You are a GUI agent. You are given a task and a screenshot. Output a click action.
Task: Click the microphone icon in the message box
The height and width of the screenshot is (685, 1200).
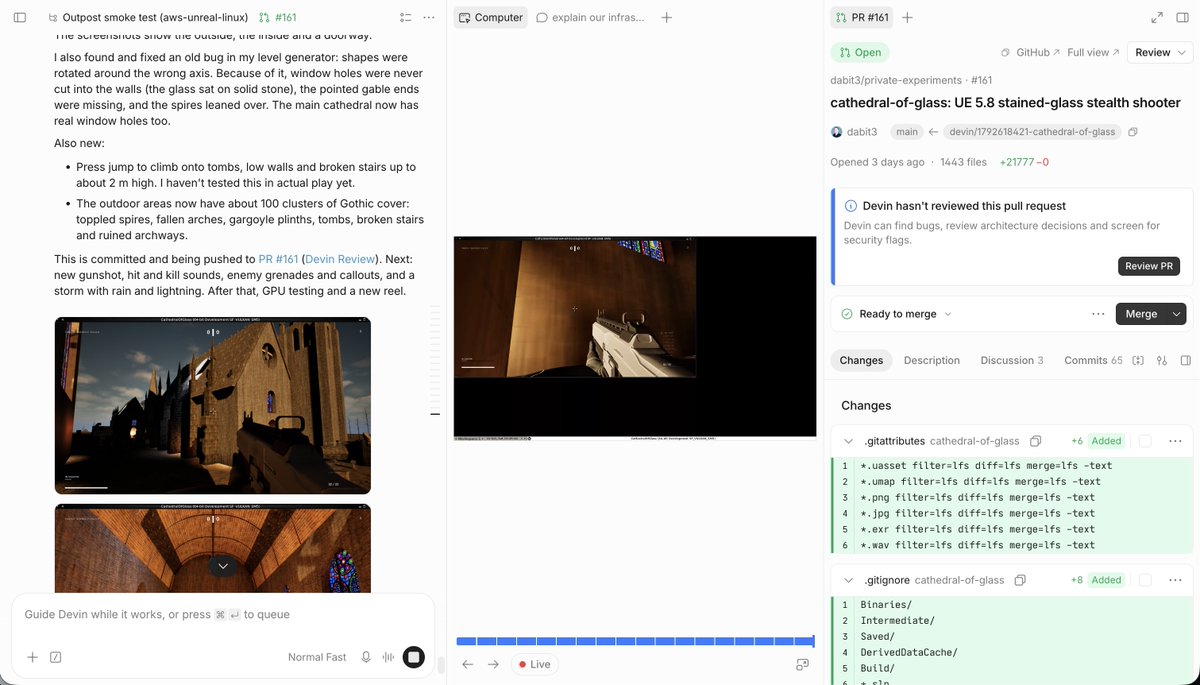click(x=366, y=657)
